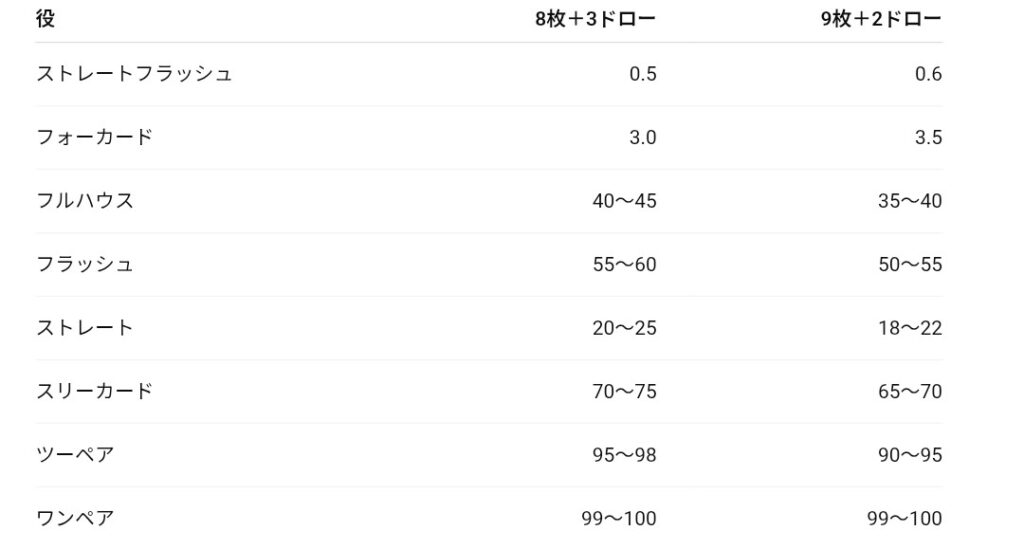
Task: Click the 9枚+2ドロー column header
Action: tap(881, 20)
